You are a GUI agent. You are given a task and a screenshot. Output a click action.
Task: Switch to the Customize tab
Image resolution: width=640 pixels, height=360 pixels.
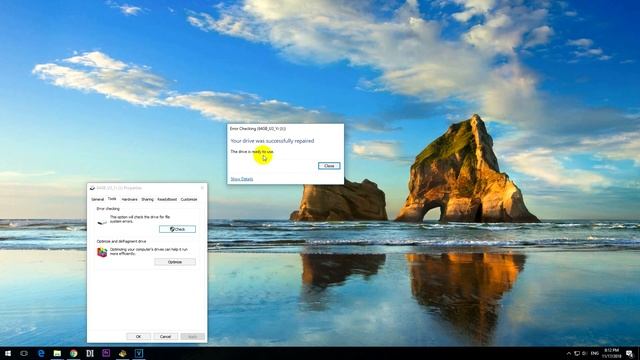tap(189, 200)
